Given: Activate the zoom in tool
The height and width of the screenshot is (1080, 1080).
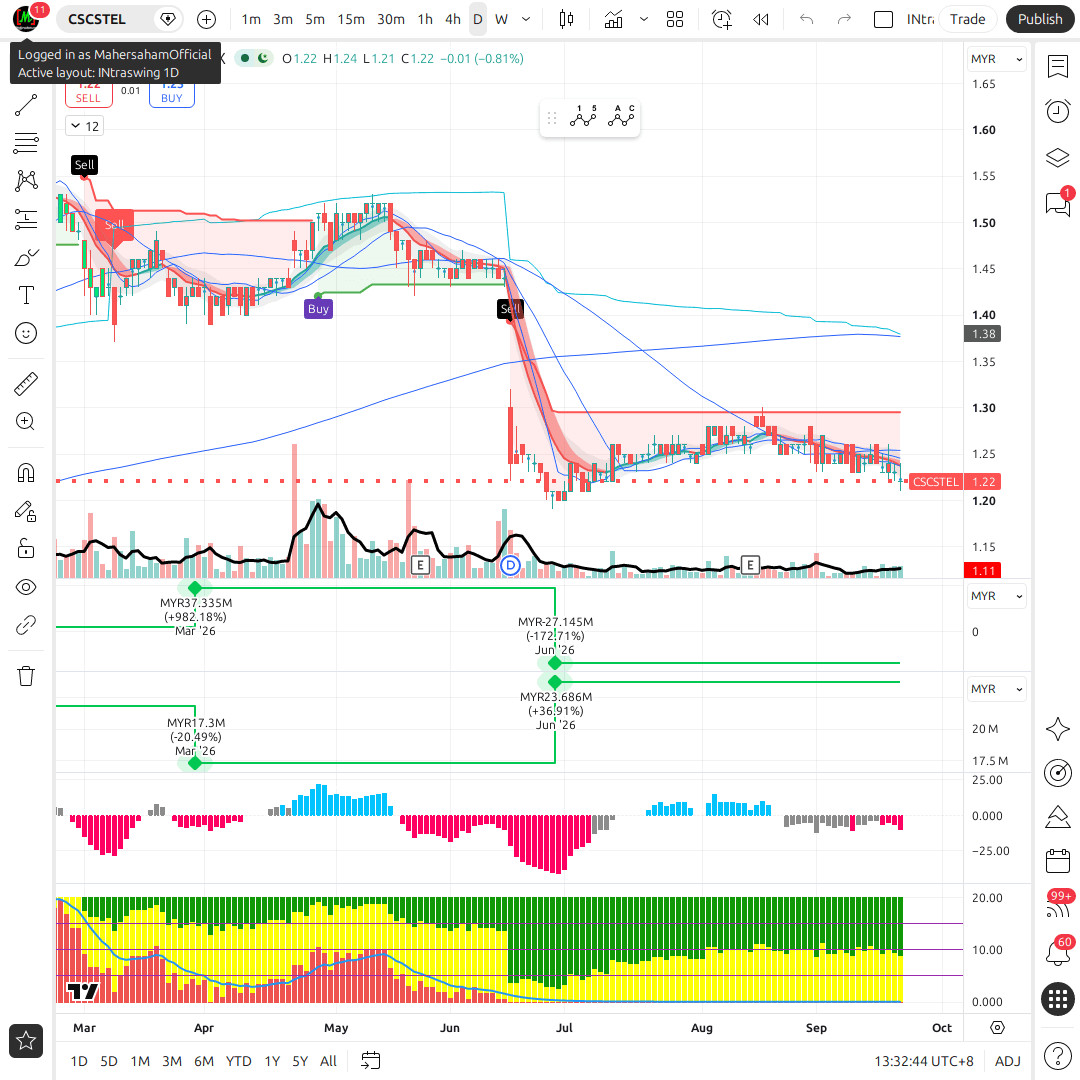Looking at the screenshot, I should coord(26,422).
